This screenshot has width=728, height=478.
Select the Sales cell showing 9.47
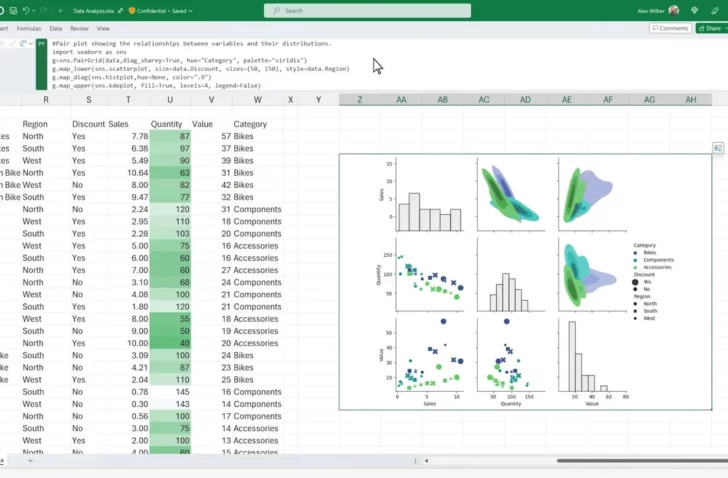128,197
